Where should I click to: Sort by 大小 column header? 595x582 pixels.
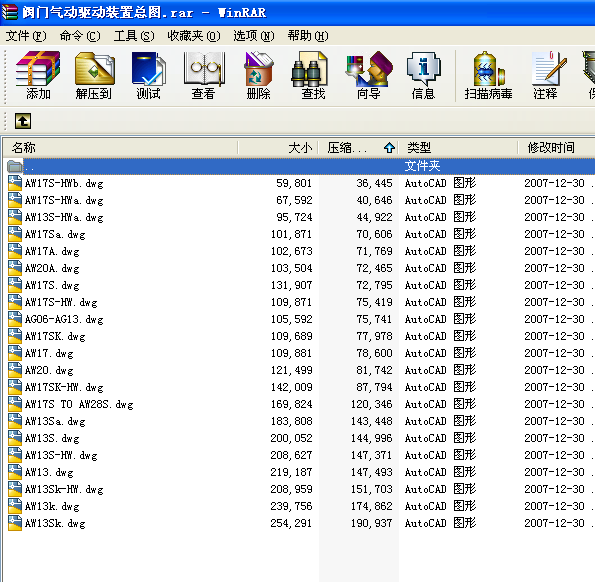[278, 148]
